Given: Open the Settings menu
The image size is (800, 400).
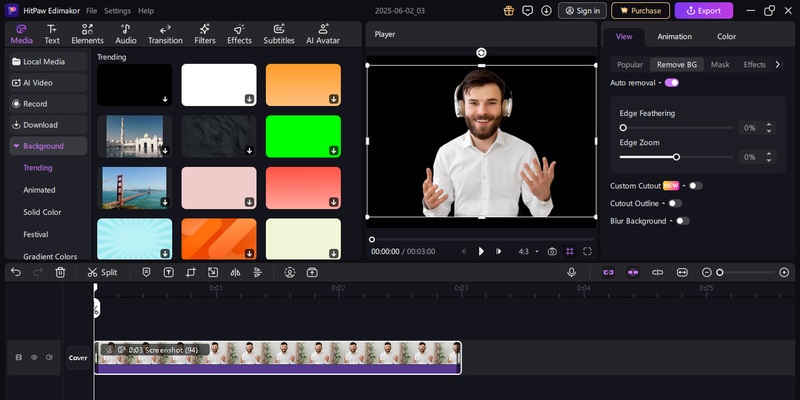Looking at the screenshot, I should [x=117, y=11].
